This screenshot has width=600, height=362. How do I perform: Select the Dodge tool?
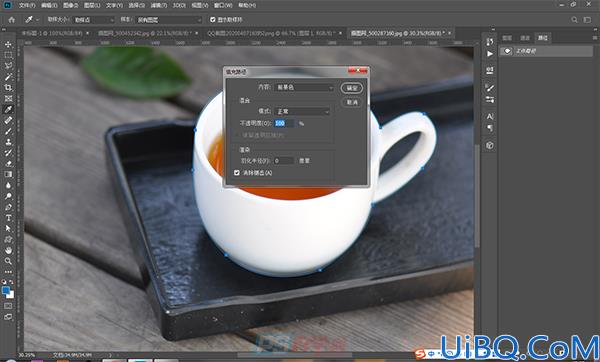pyautogui.click(x=8, y=196)
